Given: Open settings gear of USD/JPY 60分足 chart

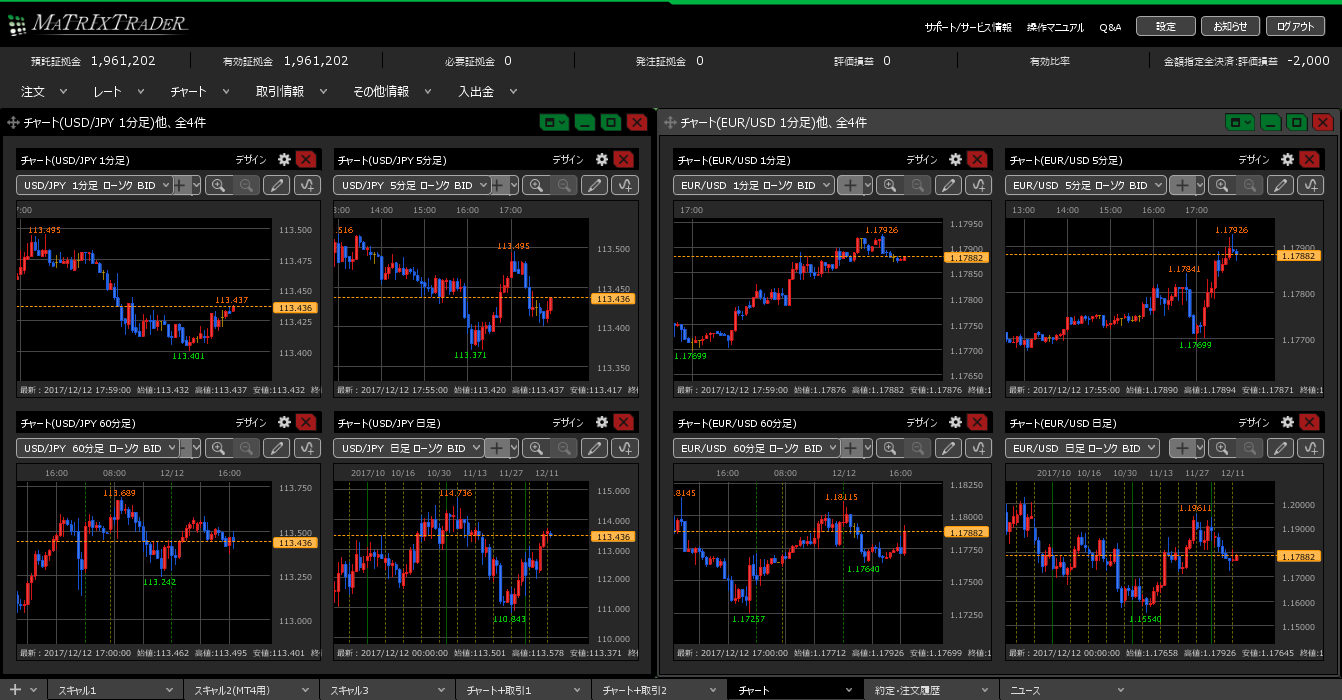Looking at the screenshot, I should coord(284,422).
